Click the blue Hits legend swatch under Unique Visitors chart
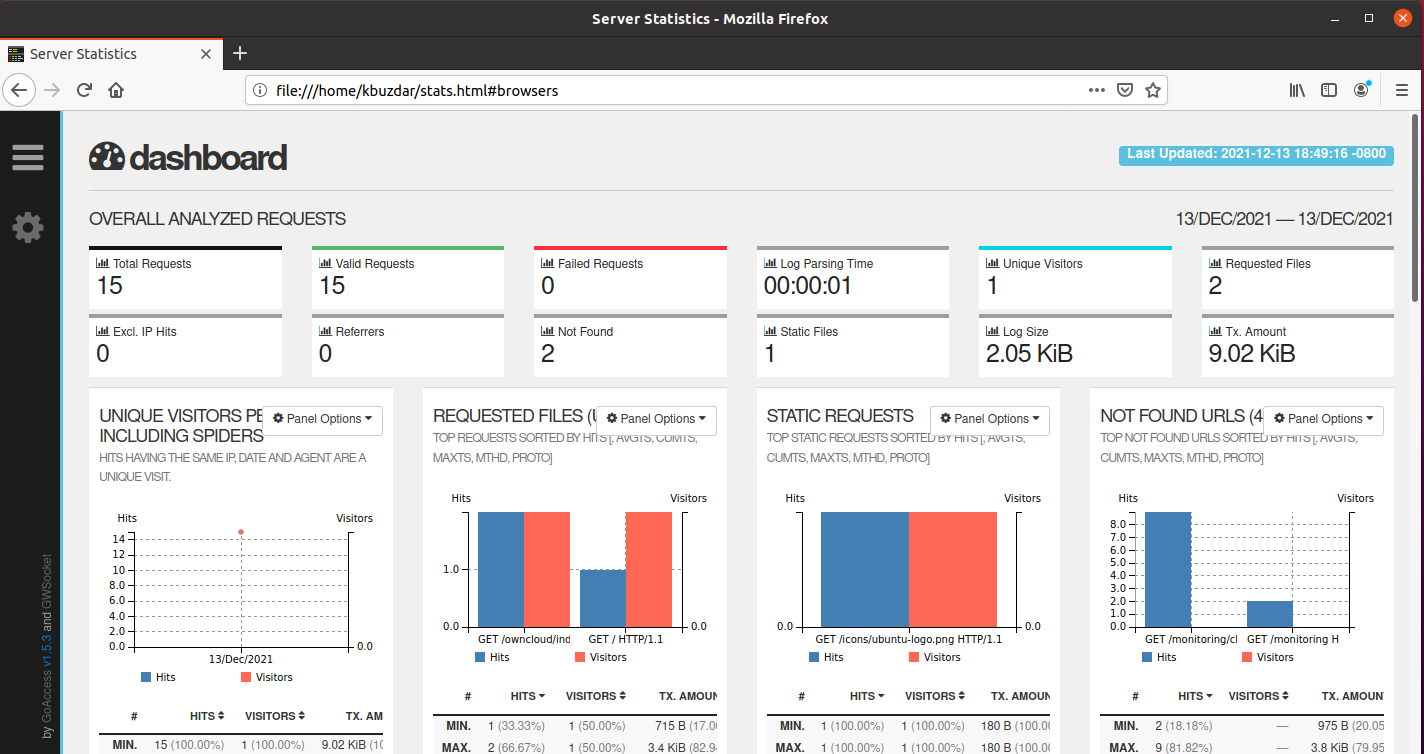 click(x=148, y=677)
